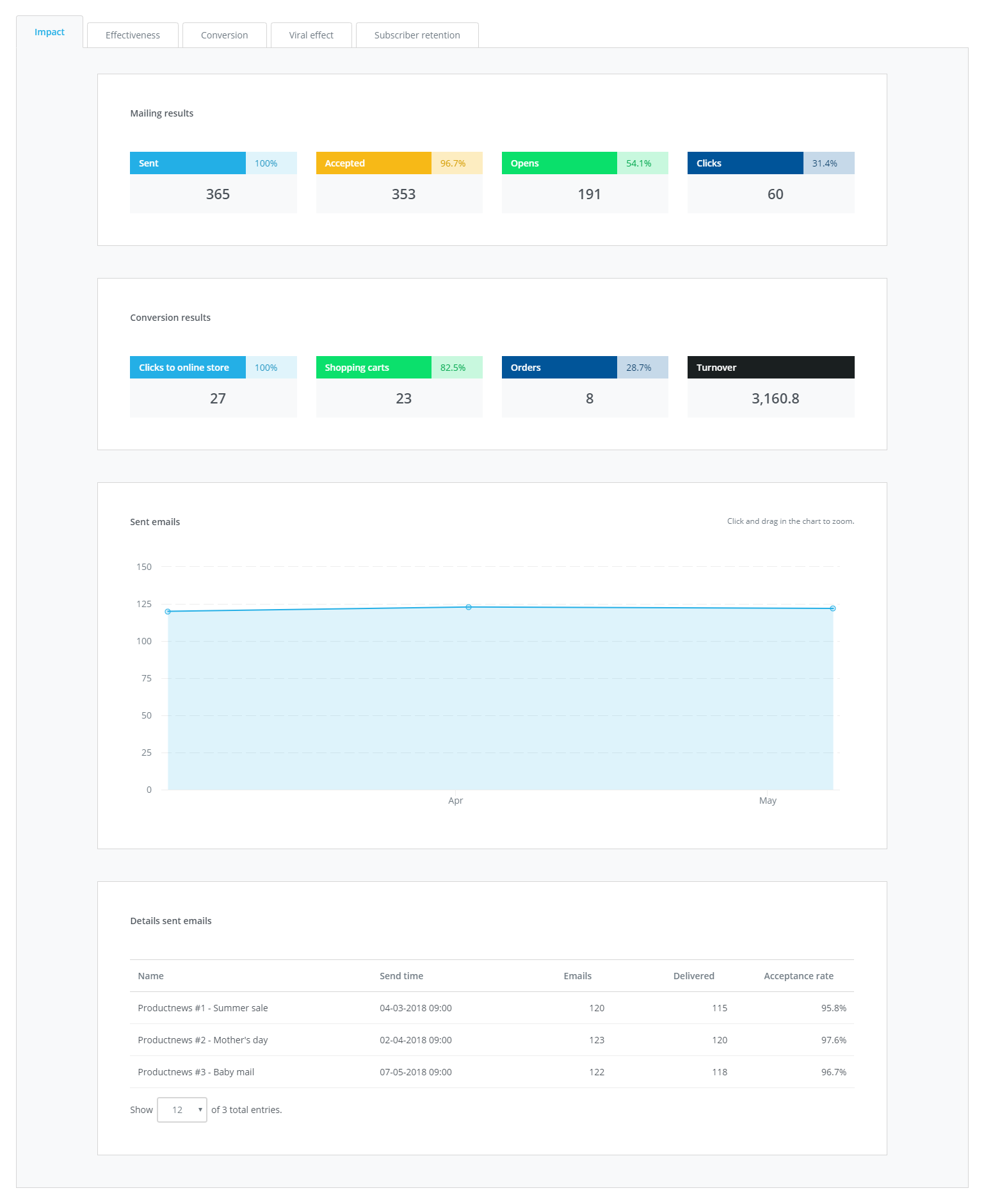This screenshot has height=1204, width=984.
Task: Click acceptance rate '97.6%' cell
Action: coord(834,1040)
